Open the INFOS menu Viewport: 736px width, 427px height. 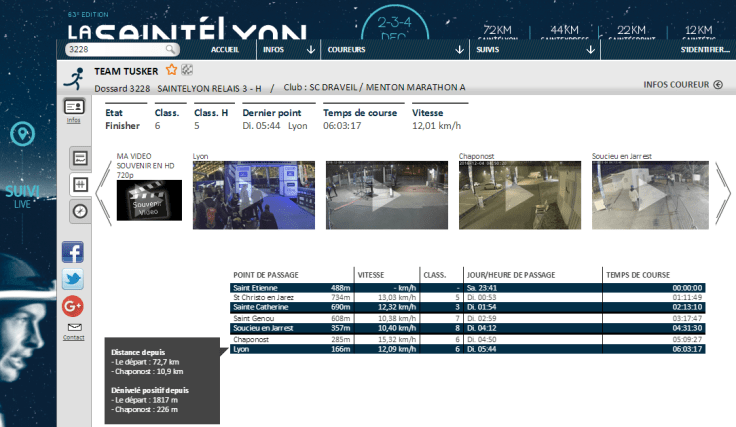coord(273,49)
